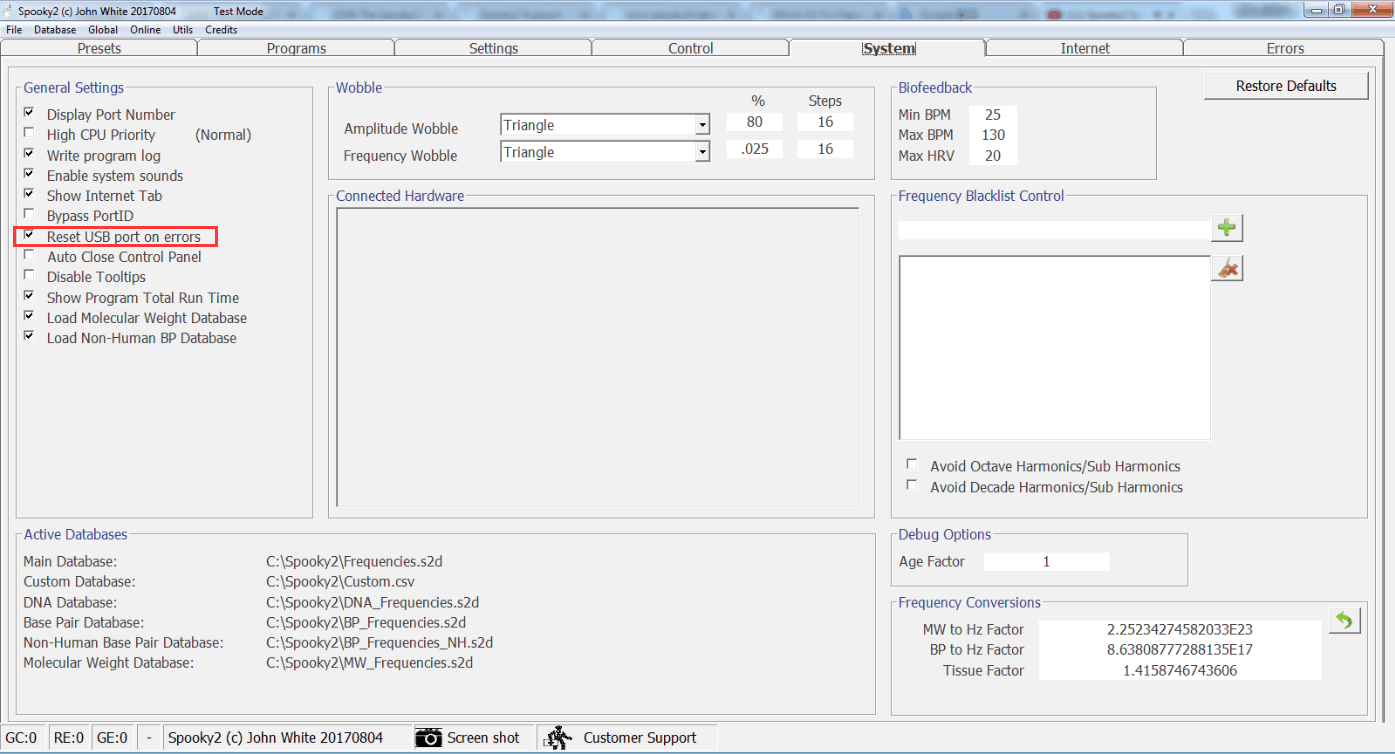Click the Restore Defaults button
The image size is (1395, 754).
point(1286,86)
